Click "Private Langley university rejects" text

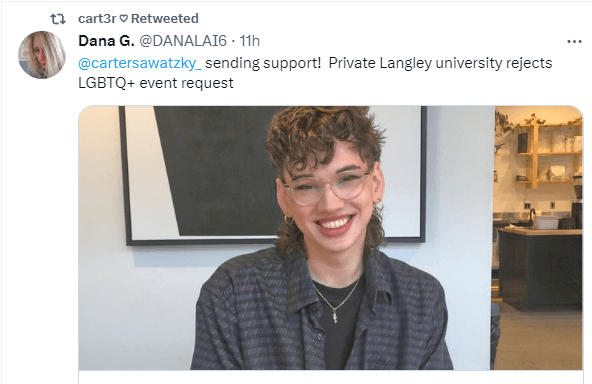pos(440,63)
